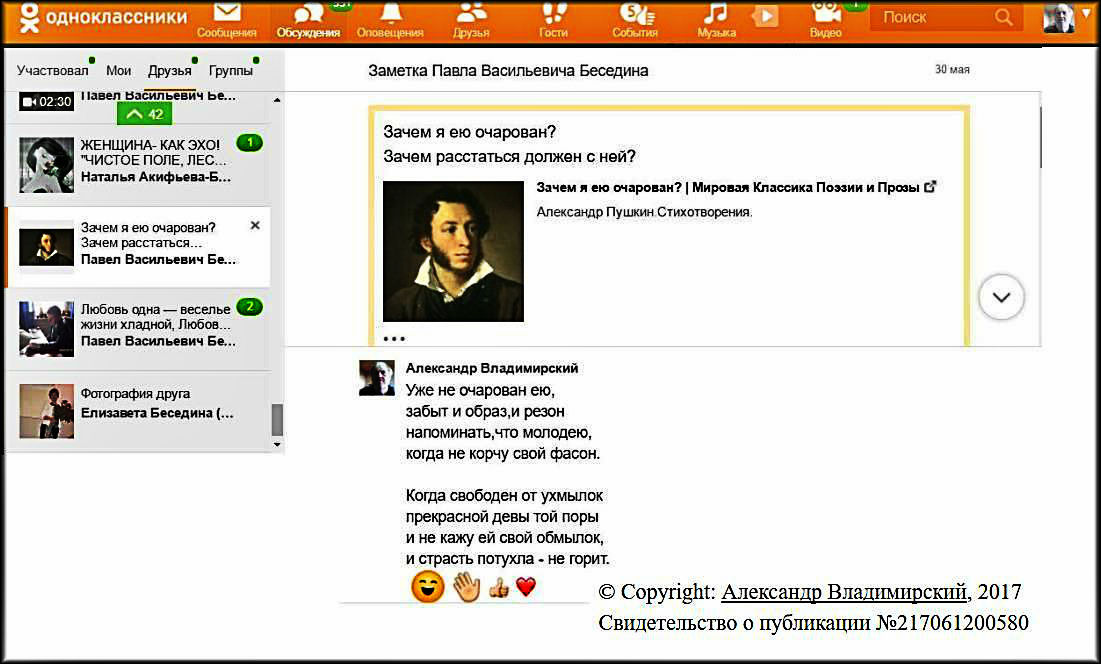Expand the note with round chevron button

(x=1001, y=298)
